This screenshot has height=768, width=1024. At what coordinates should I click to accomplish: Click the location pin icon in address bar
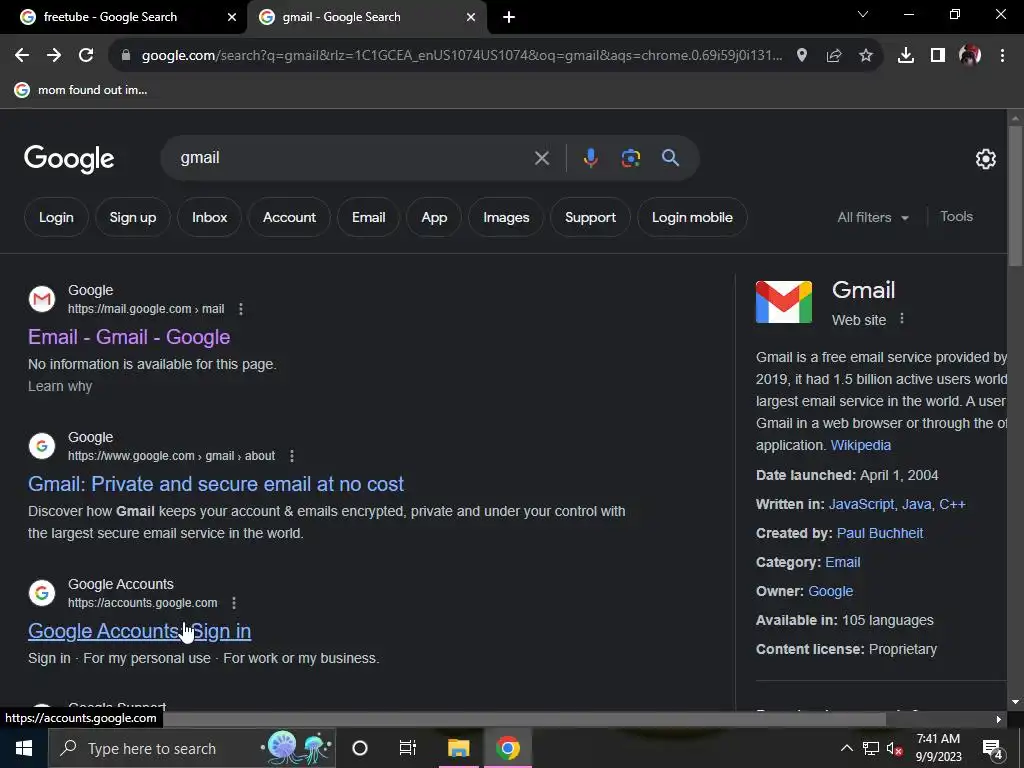pyautogui.click(x=802, y=56)
